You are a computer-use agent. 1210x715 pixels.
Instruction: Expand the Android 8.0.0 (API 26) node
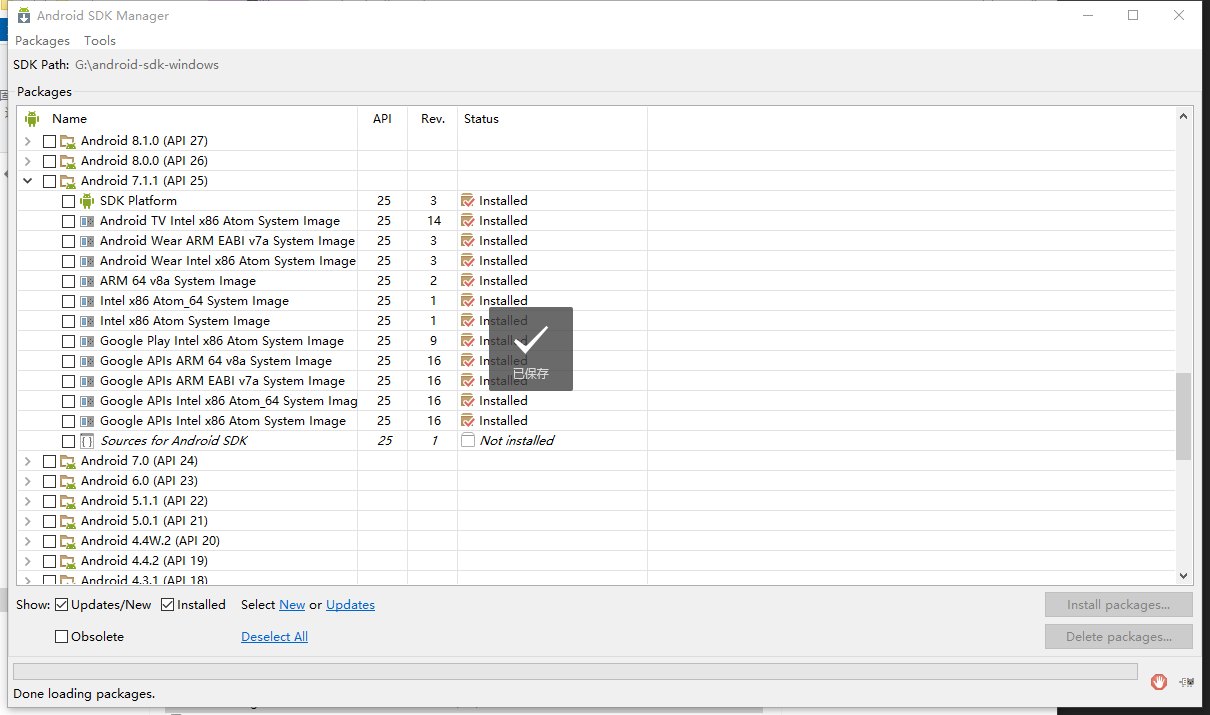[x=27, y=161]
